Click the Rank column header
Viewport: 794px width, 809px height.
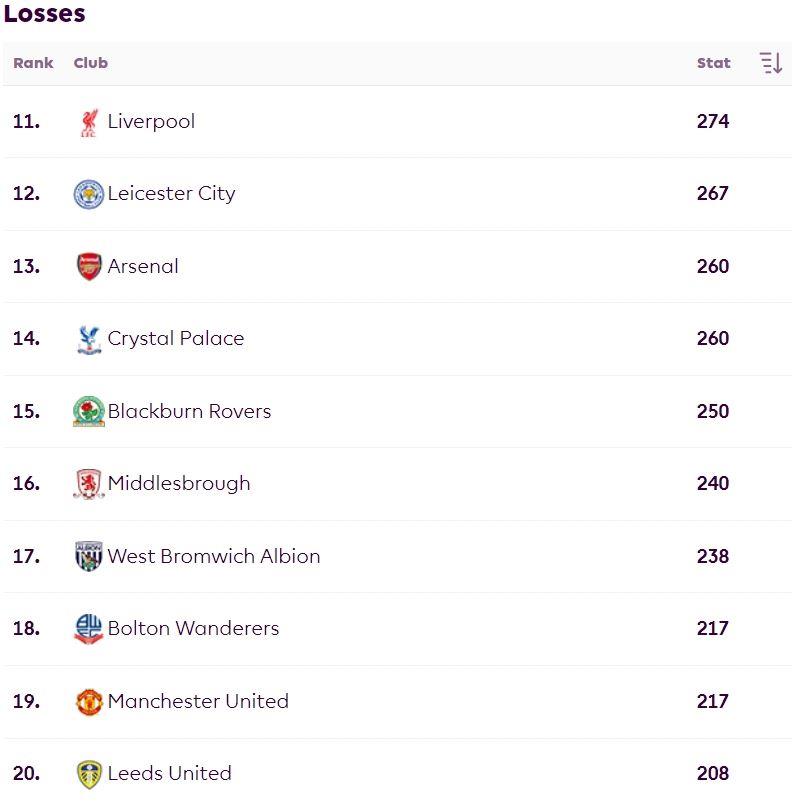point(33,63)
